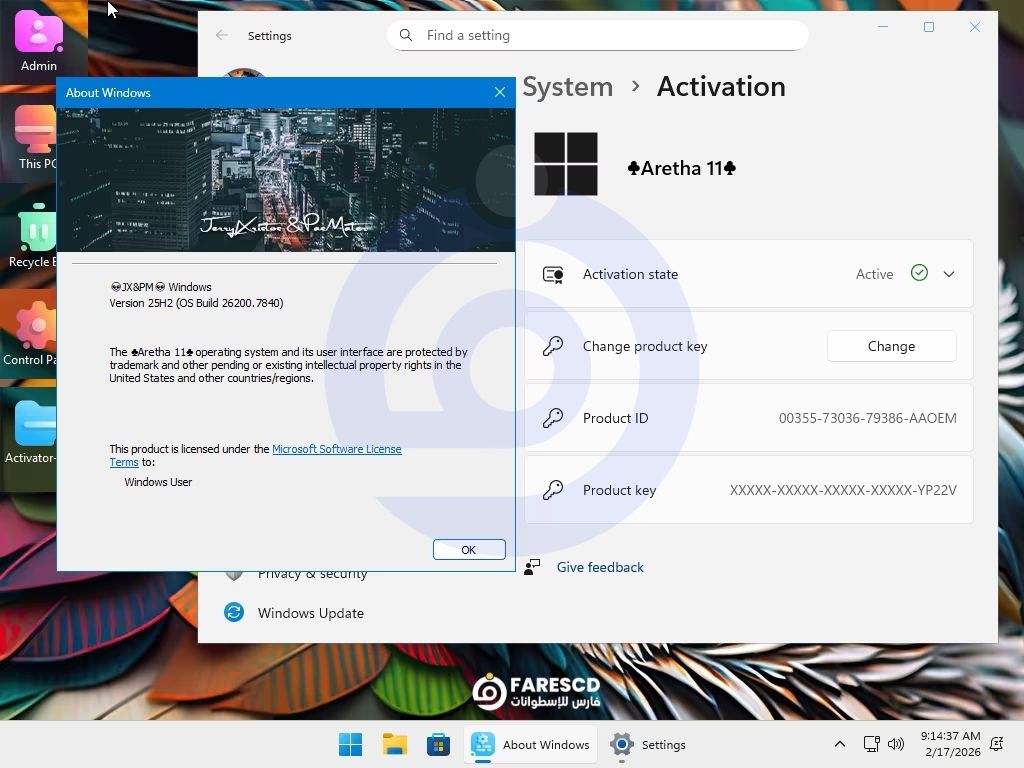
Task: Open the Start menu
Action: pos(350,744)
